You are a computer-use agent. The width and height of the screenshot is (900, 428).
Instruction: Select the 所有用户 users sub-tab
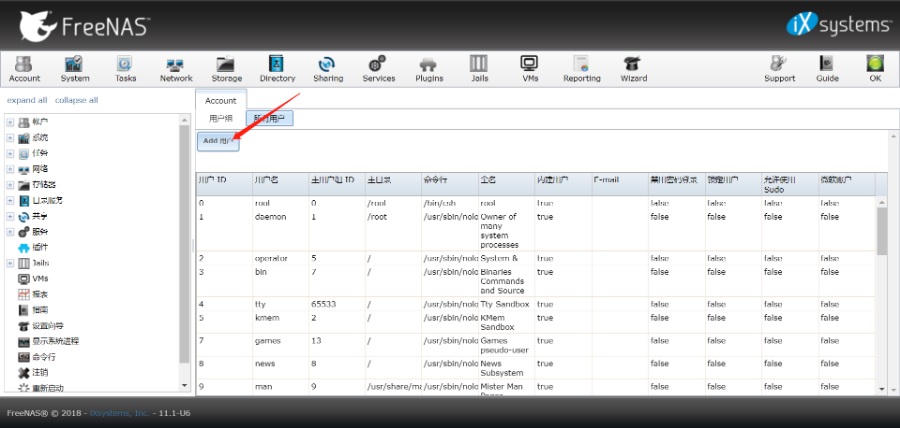point(269,119)
